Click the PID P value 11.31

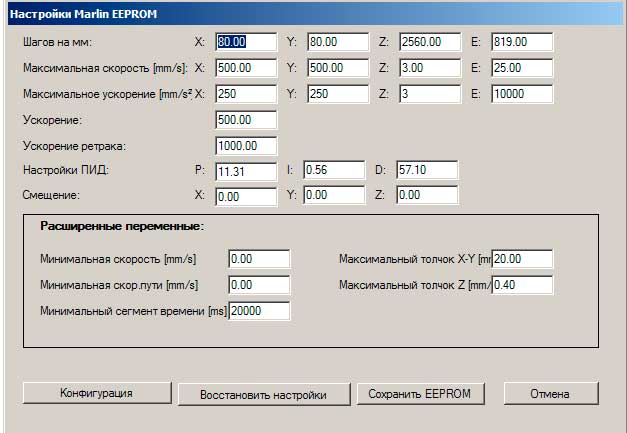(x=245, y=171)
